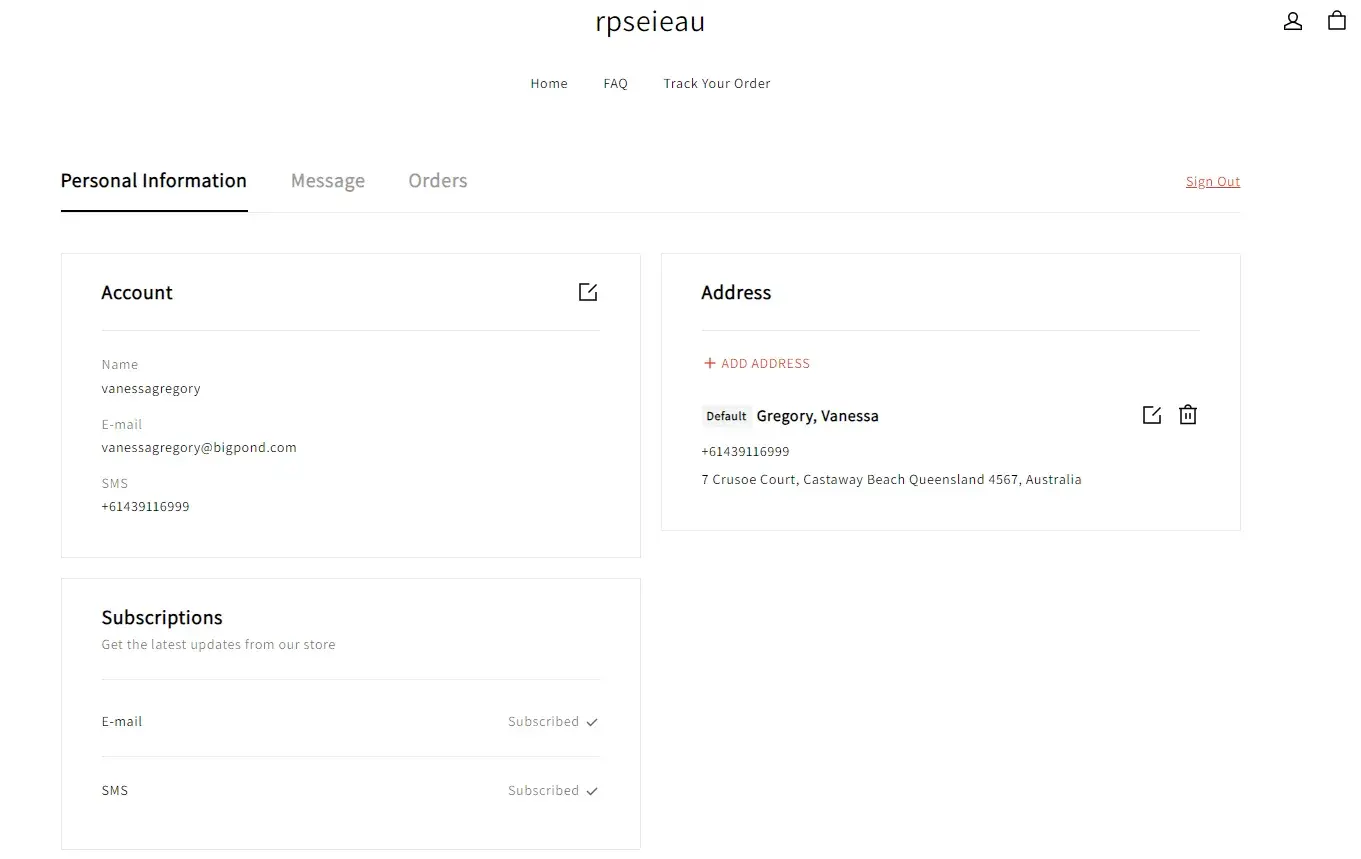Click the Sign Out link
This screenshot has height=859, width=1361.
1212,182
